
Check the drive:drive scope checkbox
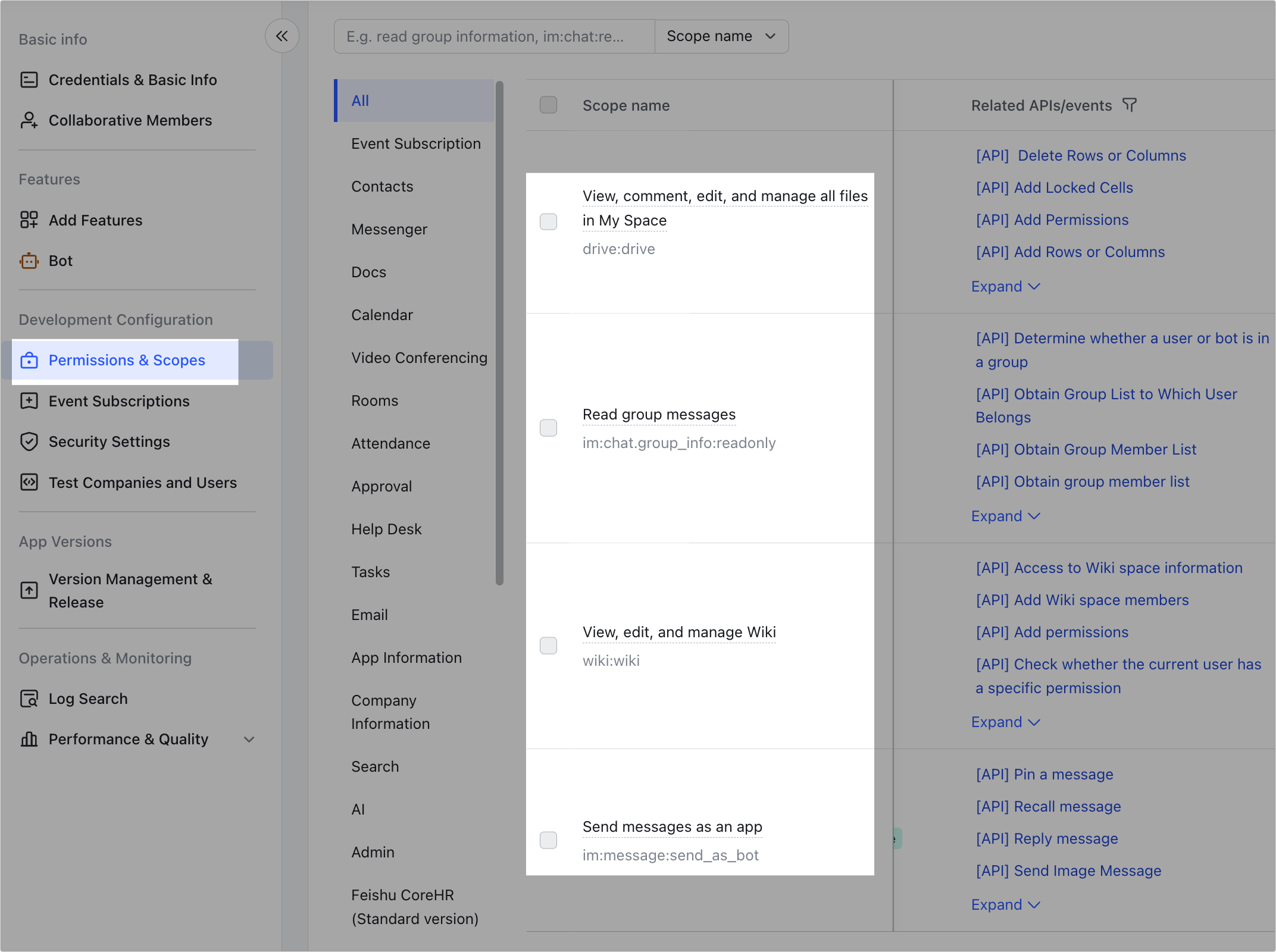click(x=548, y=221)
